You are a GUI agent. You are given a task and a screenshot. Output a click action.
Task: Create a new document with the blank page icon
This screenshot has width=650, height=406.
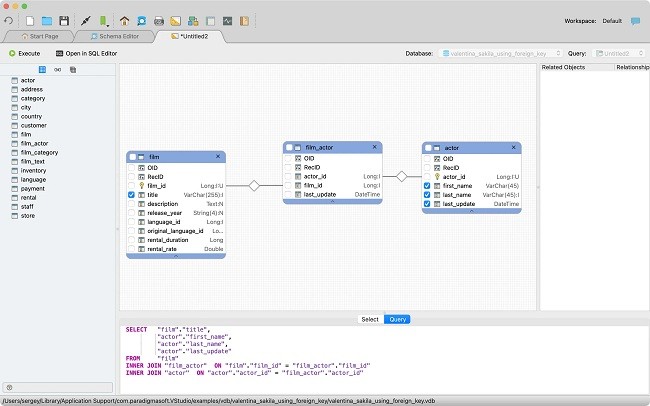tap(31, 20)
